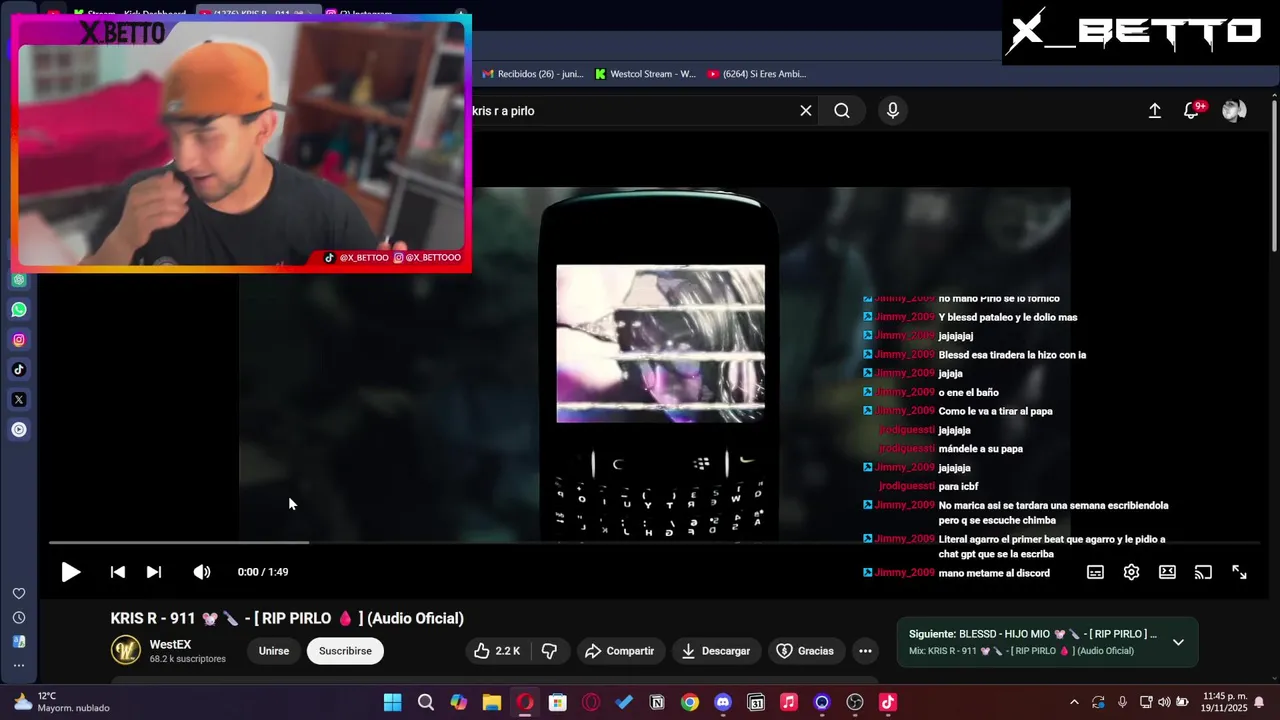The width and height of the screenshot is (1280, 720).
Task: Open the TikTok app from taskbar
Action: click(x=888, y=702)
